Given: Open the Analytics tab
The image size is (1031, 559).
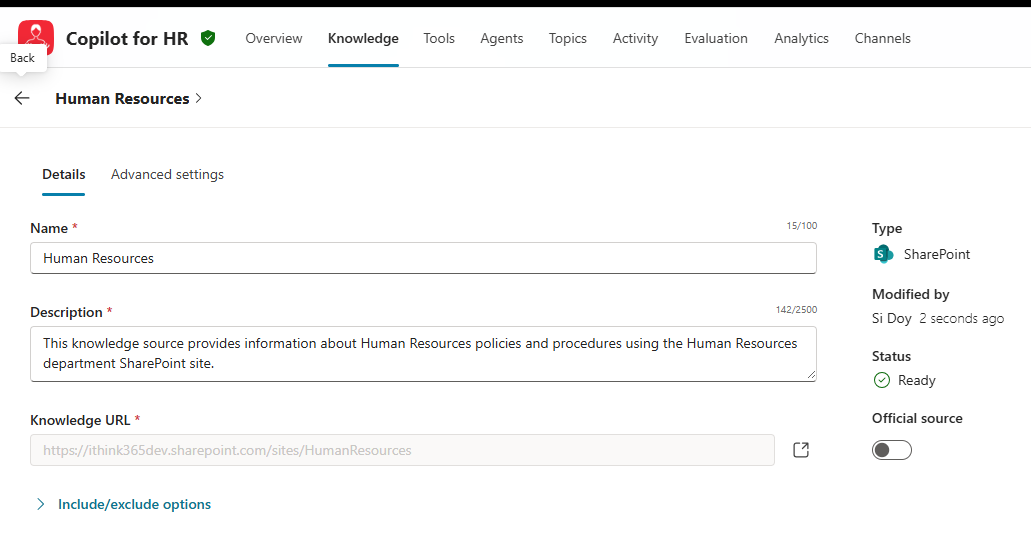Looking at the screenshot, I should tap(801, 38).
